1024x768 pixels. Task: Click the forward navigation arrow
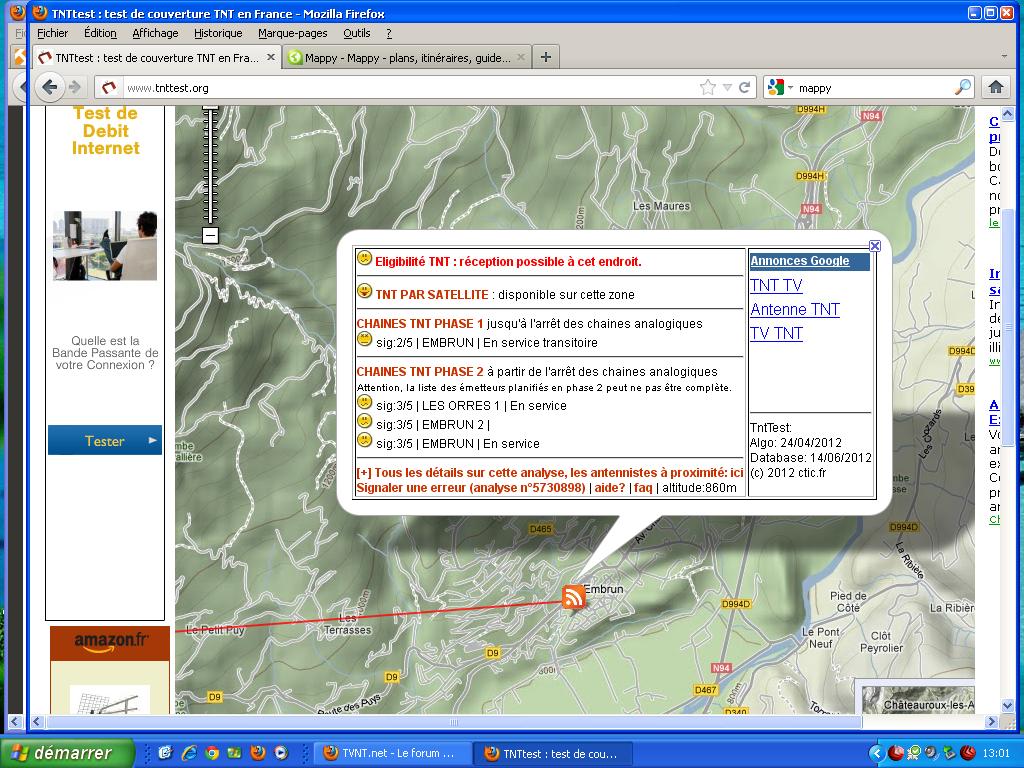pyautogui.click(x=75, y=87)
